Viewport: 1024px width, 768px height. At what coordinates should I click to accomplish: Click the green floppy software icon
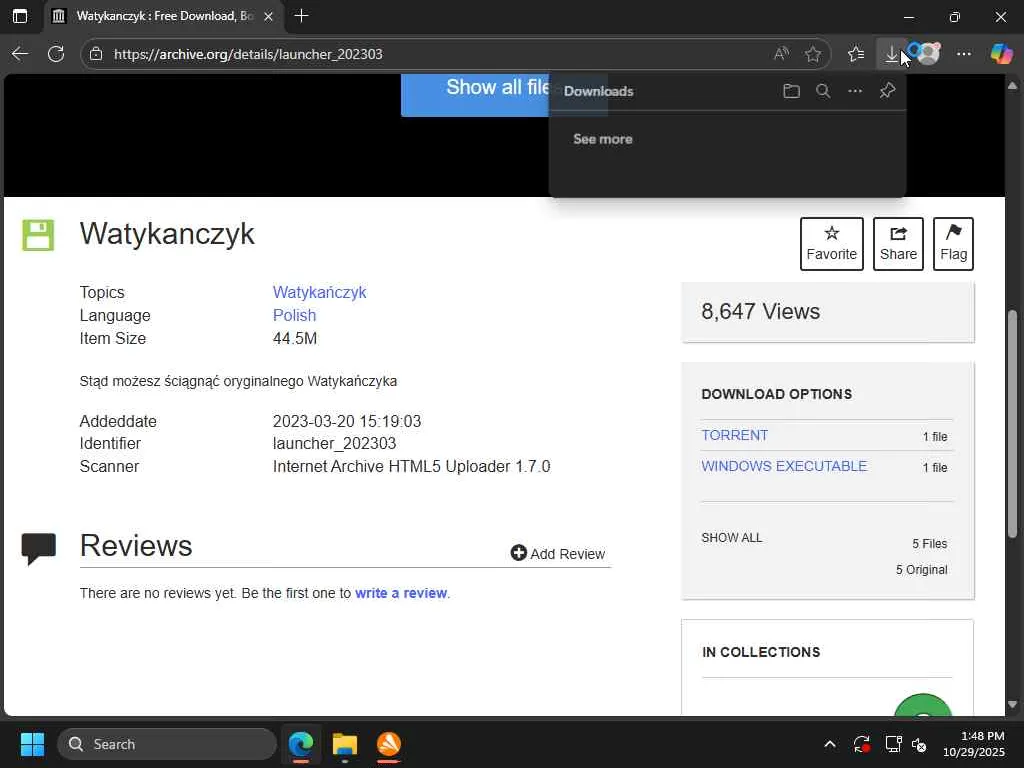pyautogui.click(x=38, y=235)
